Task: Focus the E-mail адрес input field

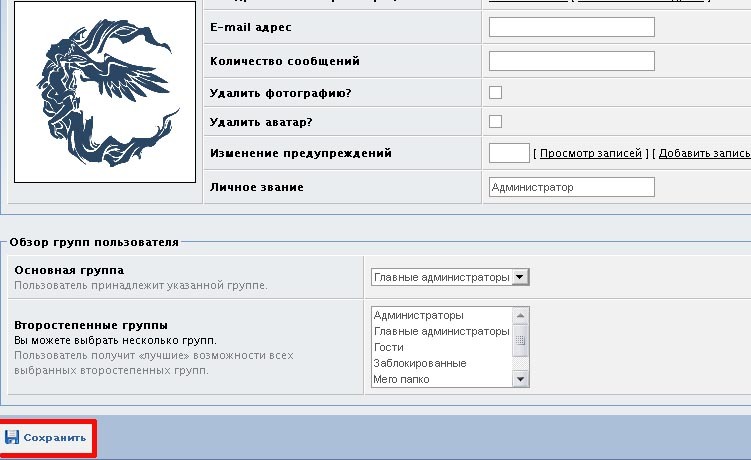Action: pos(571,27)
